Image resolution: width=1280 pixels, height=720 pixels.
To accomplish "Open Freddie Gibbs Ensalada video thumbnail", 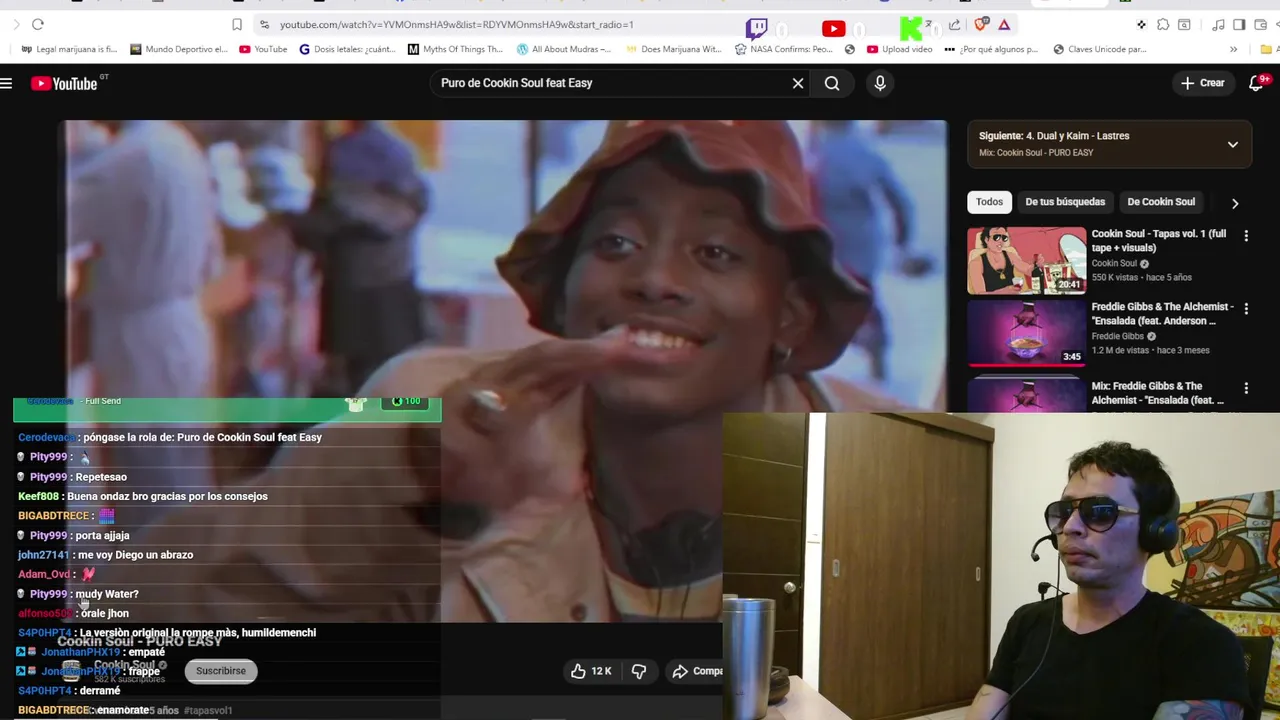I will (x=1026, y=334).
